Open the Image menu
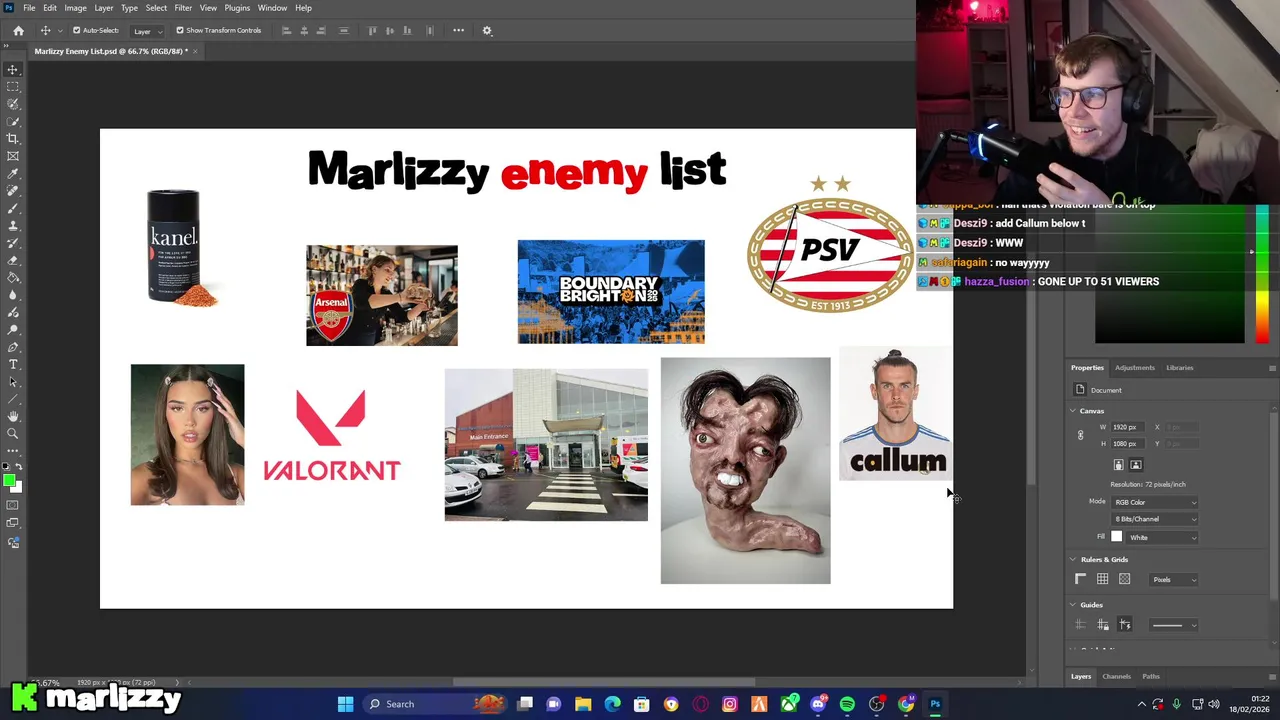 click(x=75, y=8)
